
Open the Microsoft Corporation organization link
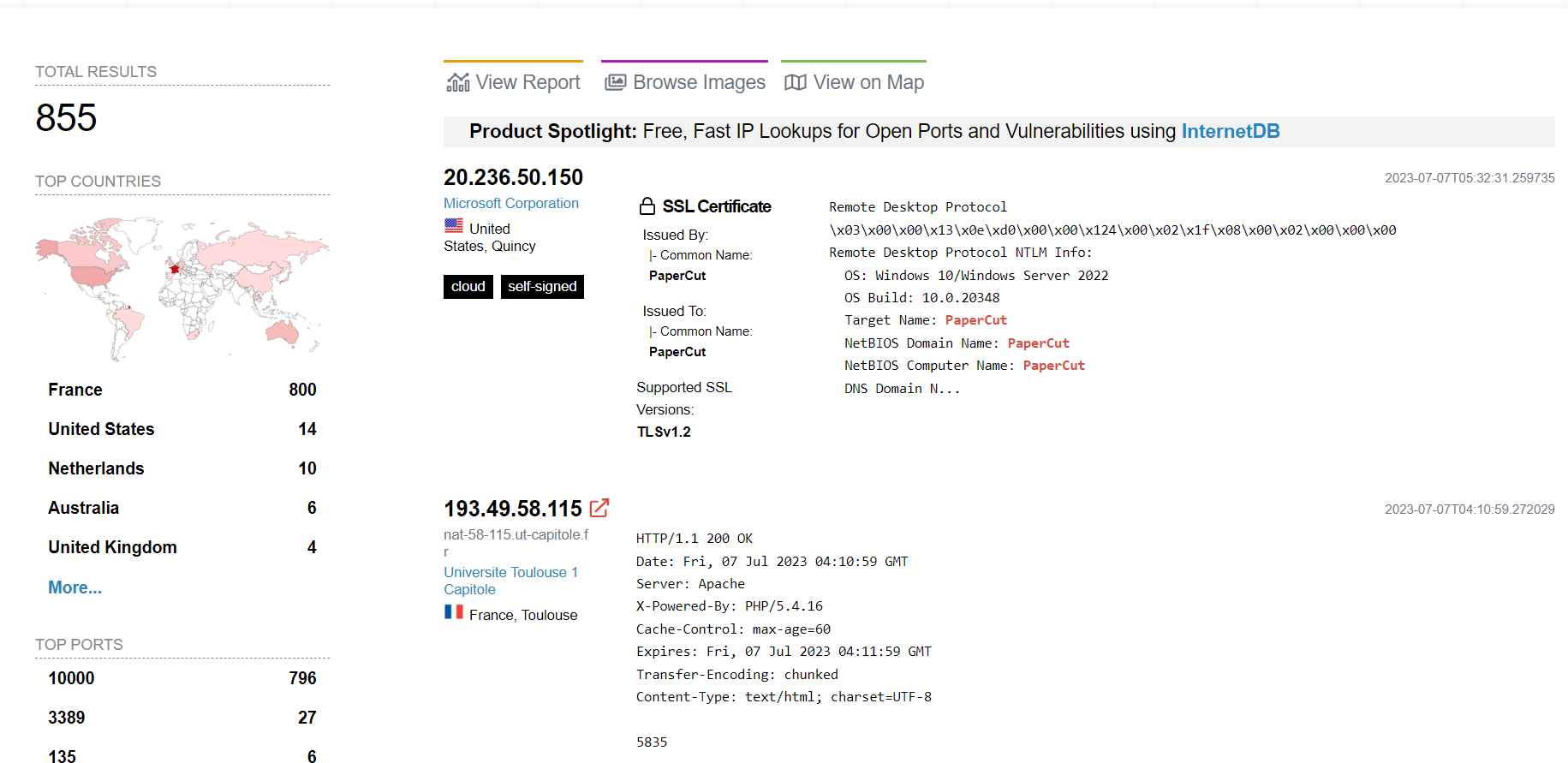510,203
